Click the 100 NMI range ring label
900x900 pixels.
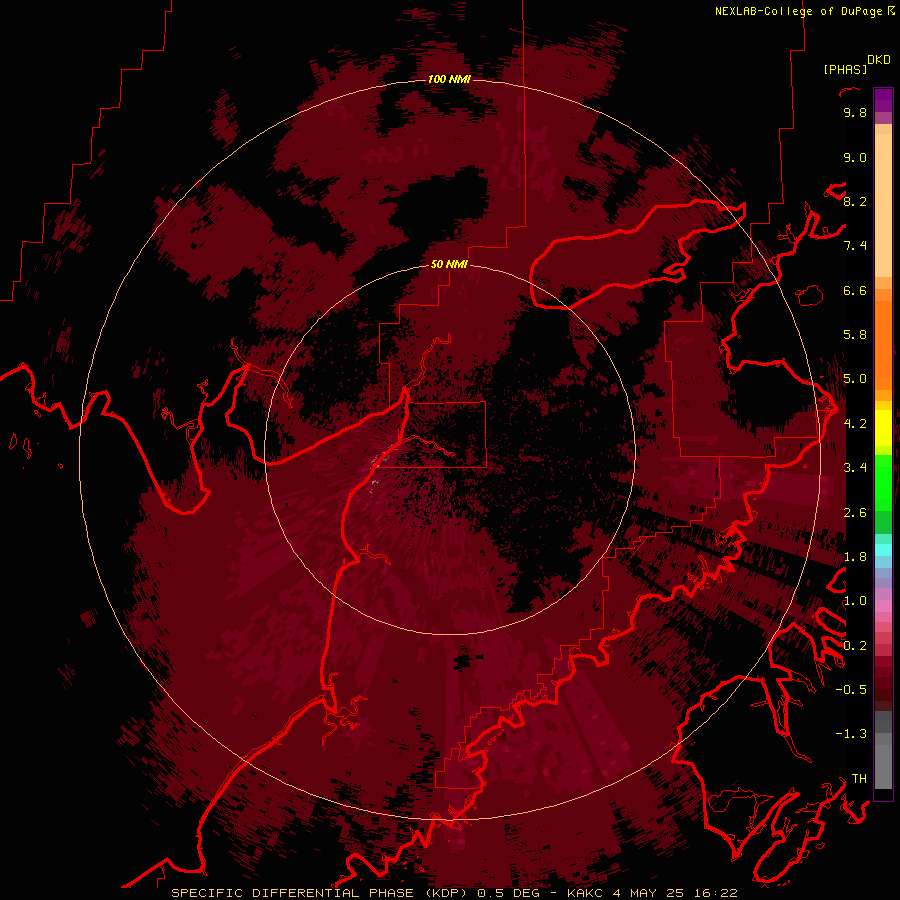449,79
